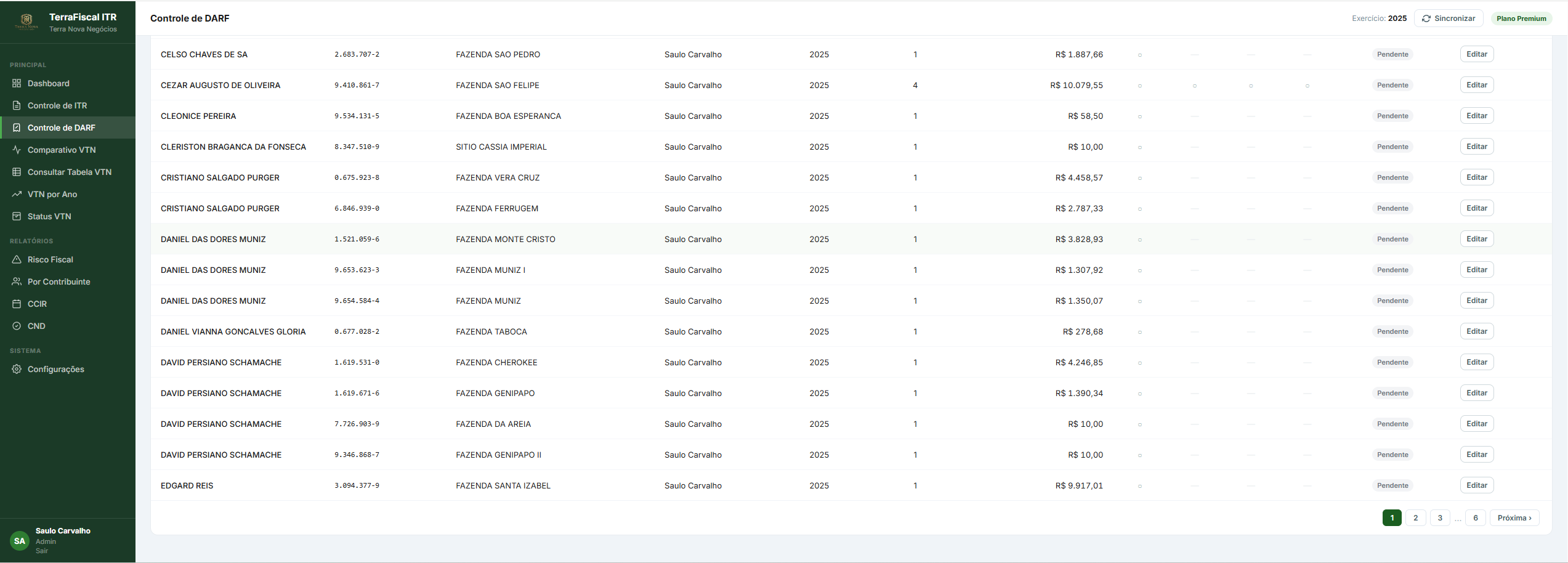Check fourth installment for CEZAR AUGUSTO DE OLIVEIRA
The height and width of the screenshot is (563, 1568).
pyautogui.click(x=1307, y=86)
